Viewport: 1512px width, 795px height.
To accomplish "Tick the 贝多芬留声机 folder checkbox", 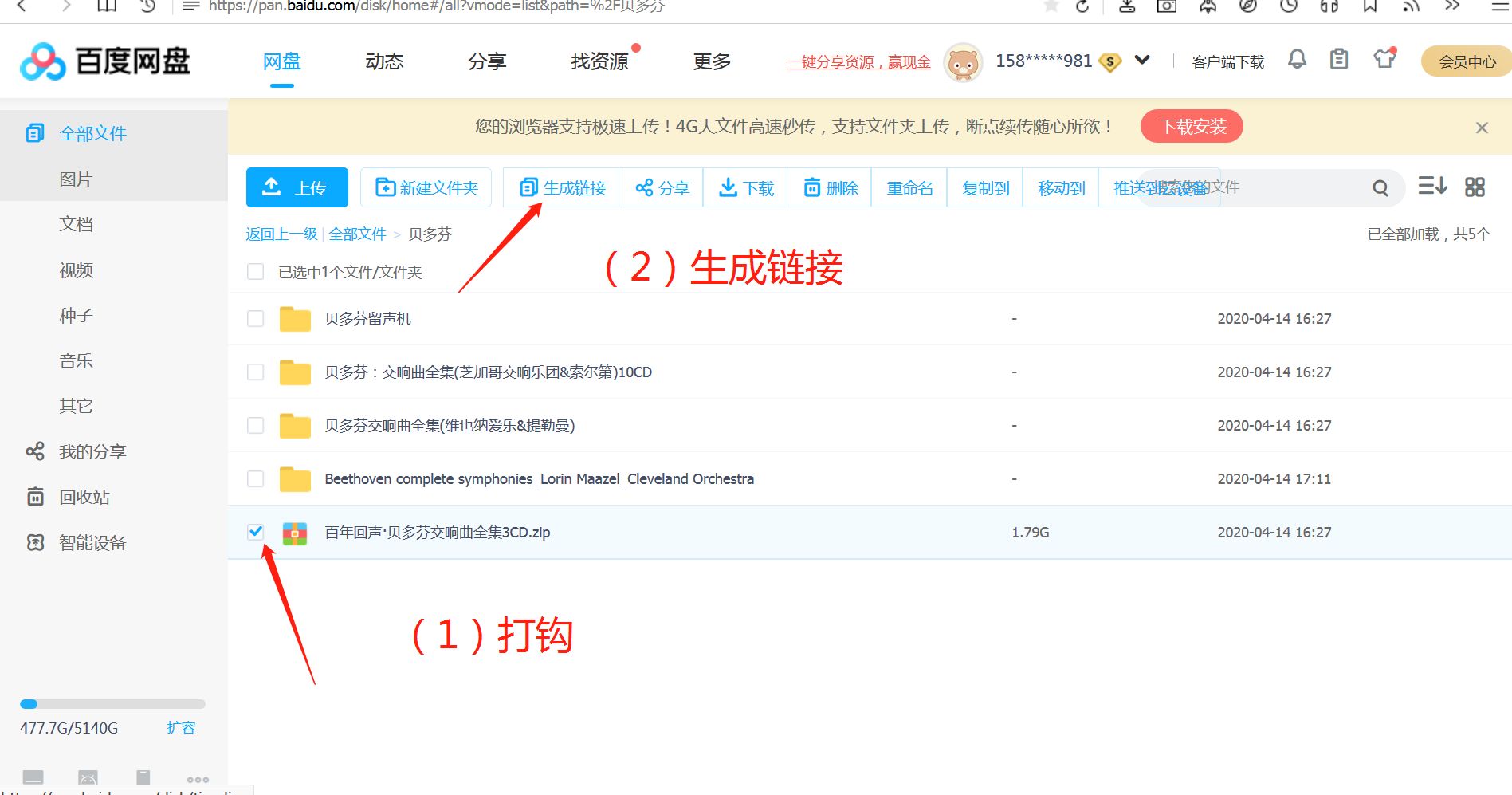I will 256,319.
